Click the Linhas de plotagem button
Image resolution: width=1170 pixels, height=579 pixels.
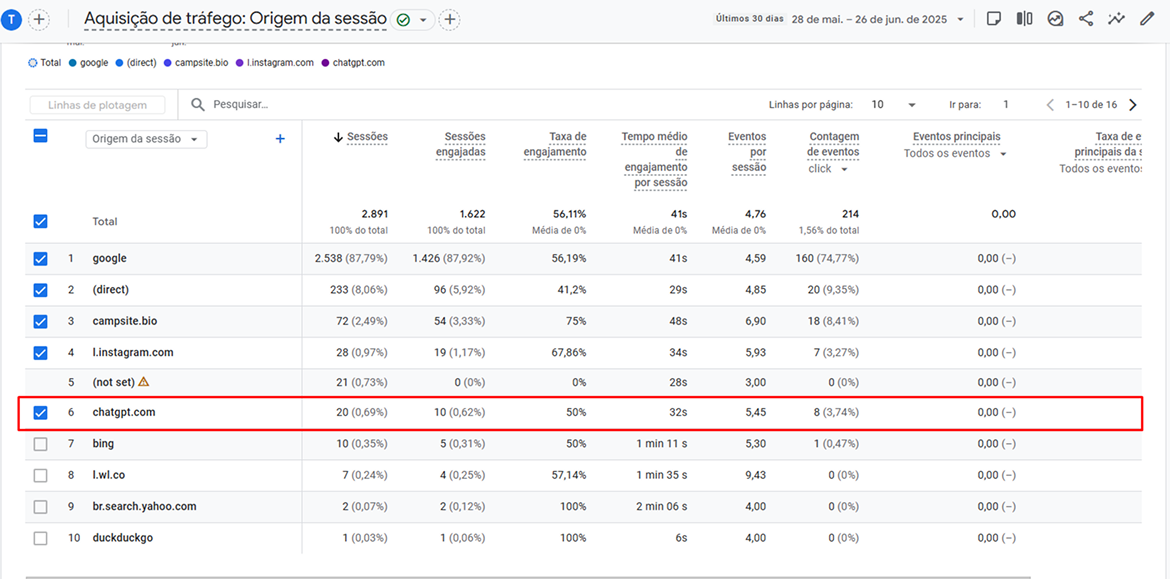tap(98, 105)
